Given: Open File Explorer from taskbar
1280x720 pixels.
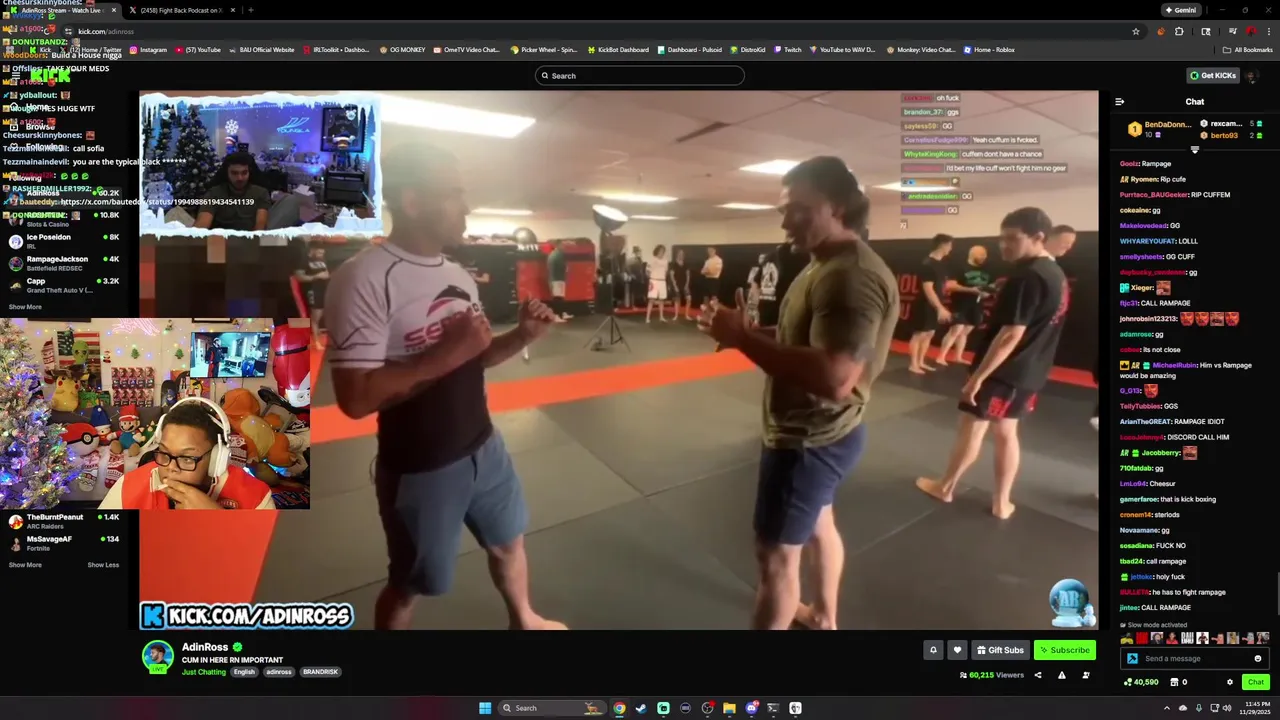Looking at the screenshot, I should pos(729,708).
